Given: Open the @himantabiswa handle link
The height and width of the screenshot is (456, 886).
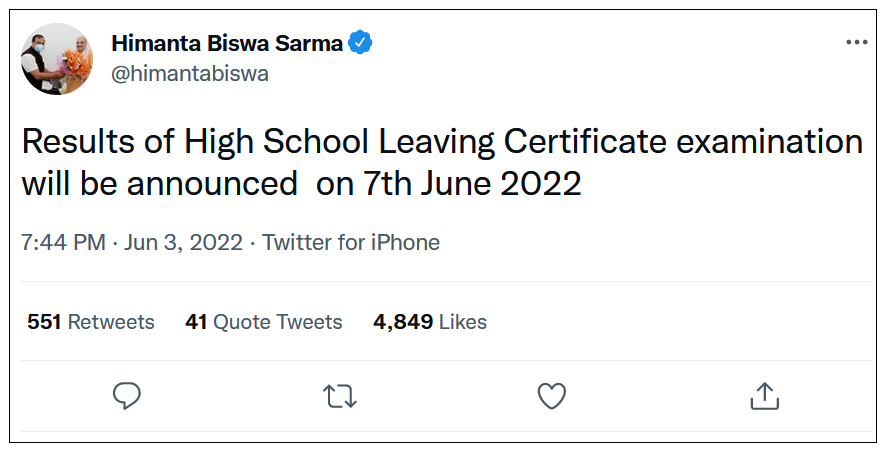Looking at the screenshot, I should 190,74.
